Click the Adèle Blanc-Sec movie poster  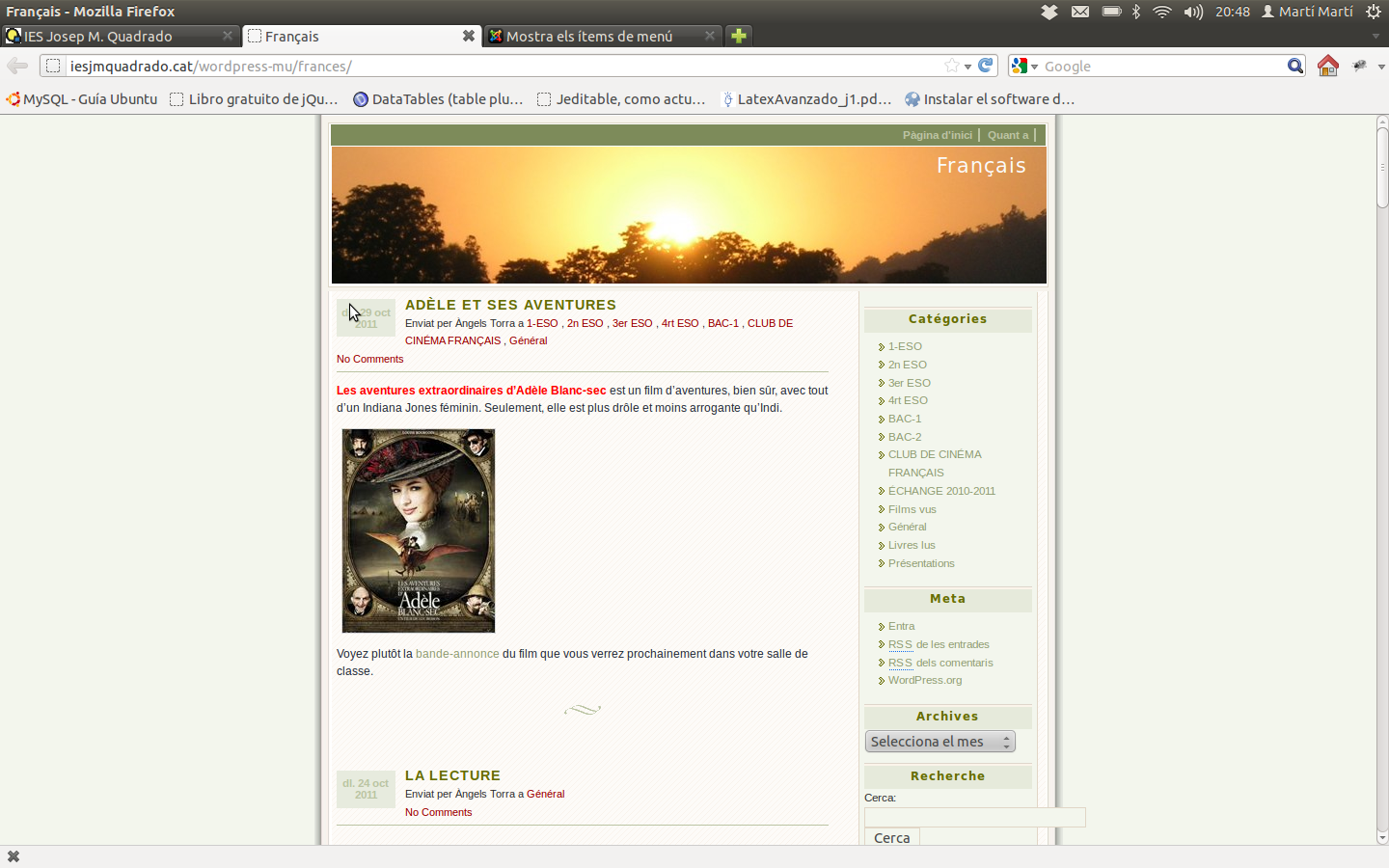(419, 530)
